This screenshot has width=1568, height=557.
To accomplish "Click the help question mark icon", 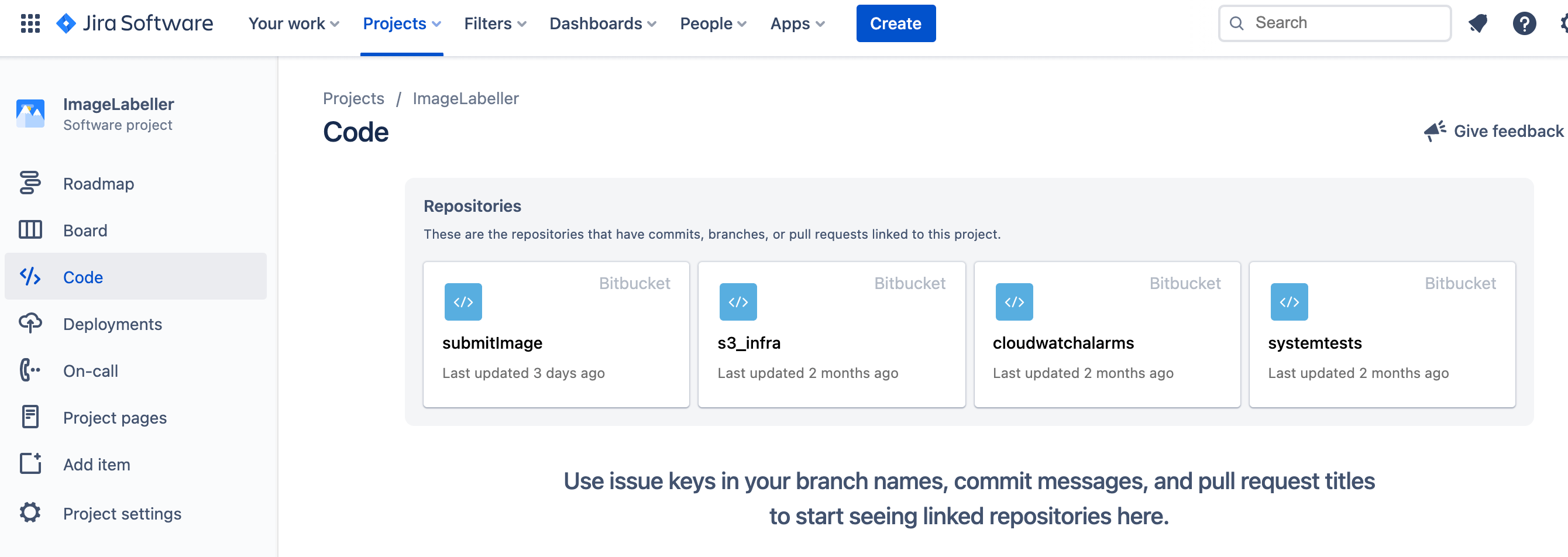I will point(1524,23).
